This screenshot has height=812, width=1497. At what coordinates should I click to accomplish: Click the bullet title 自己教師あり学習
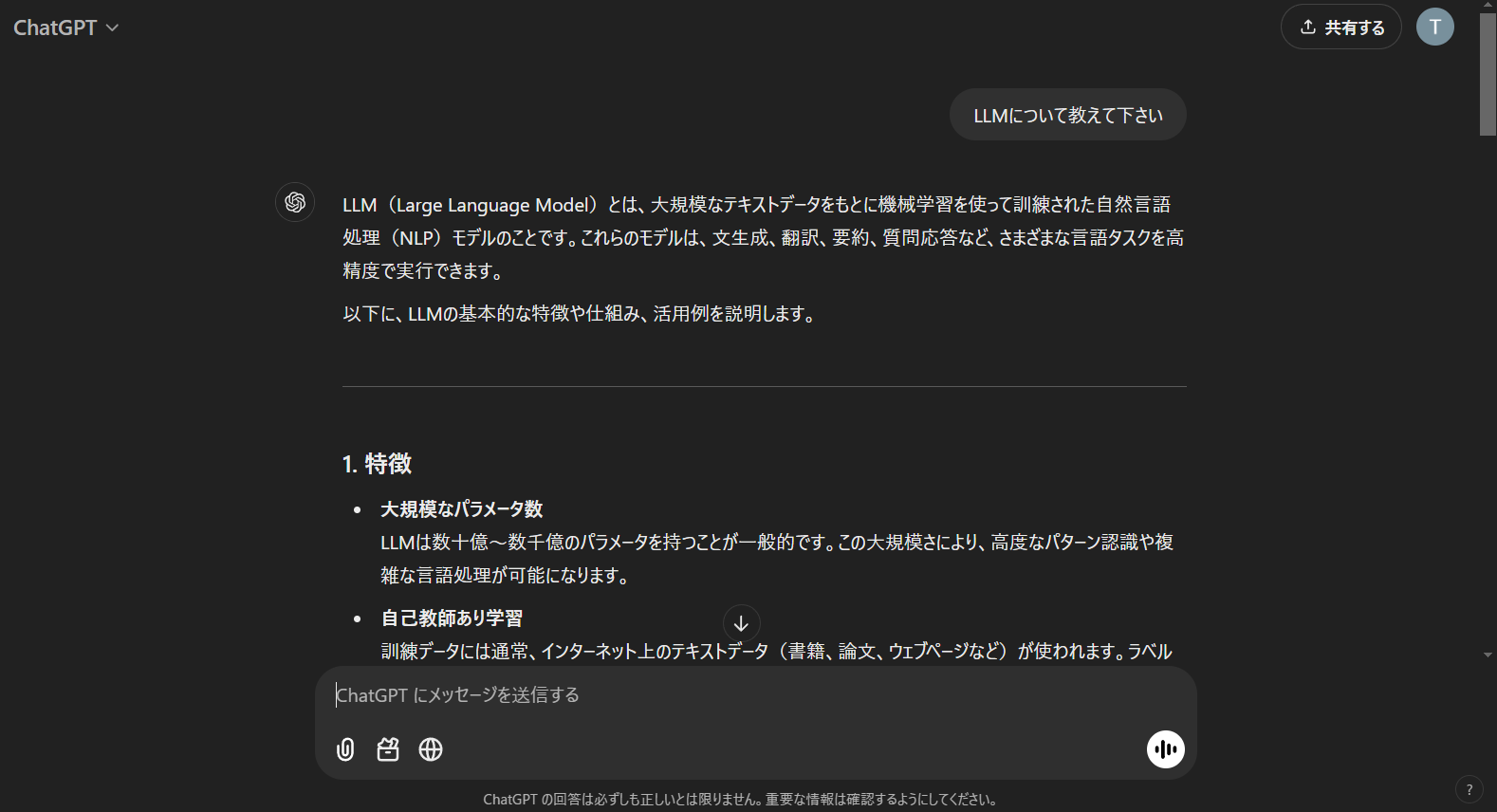452,618
